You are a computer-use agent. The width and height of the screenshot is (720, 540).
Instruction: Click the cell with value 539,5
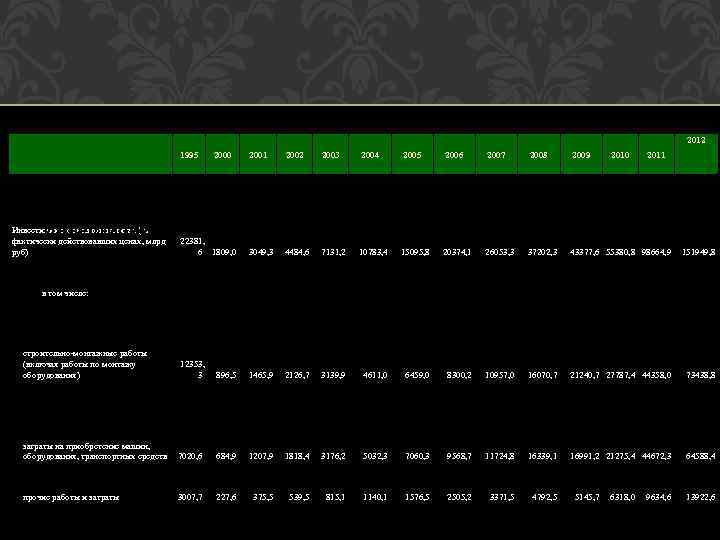coord(299,497)
